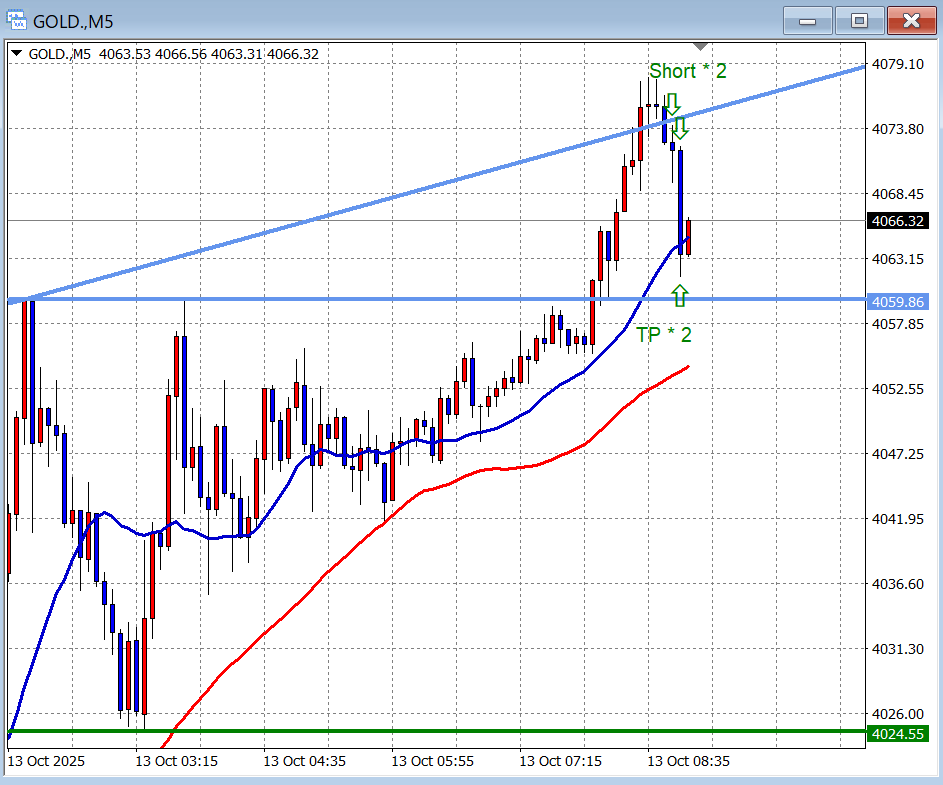
Task: Click the 4079.10 price scale label
Action: pos(897,64)
